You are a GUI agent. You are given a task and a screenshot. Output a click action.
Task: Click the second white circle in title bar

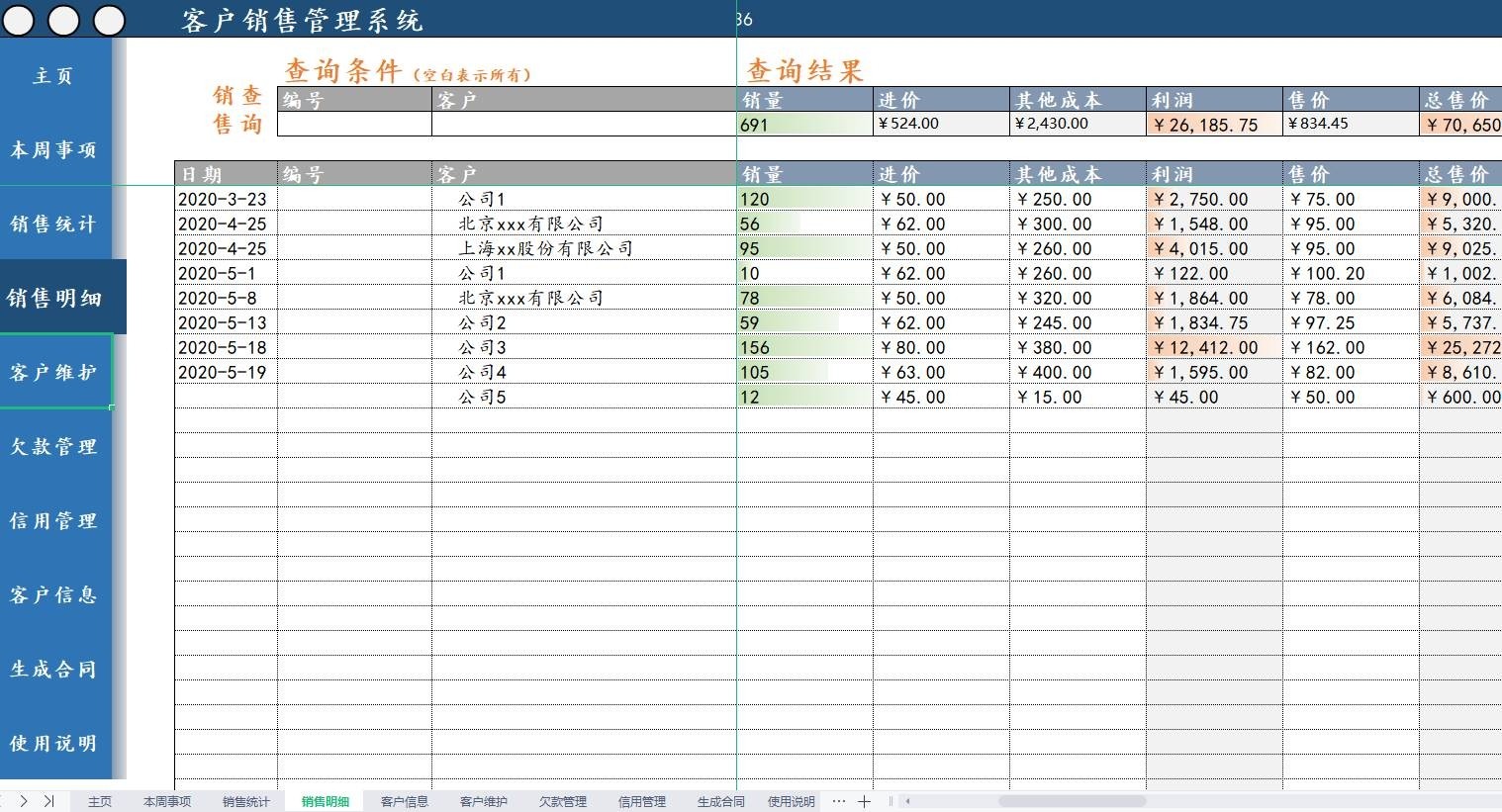(x=64, y=19)
